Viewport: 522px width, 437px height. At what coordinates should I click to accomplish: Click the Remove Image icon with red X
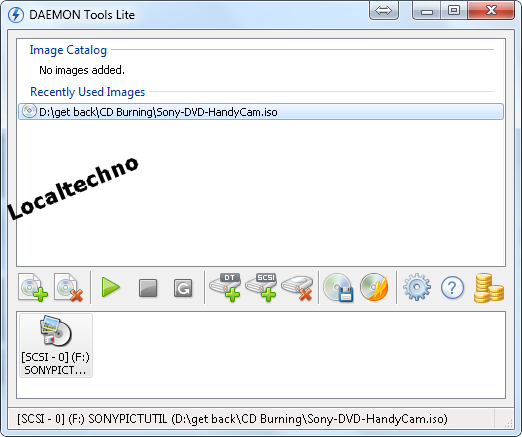pos(69,287)
